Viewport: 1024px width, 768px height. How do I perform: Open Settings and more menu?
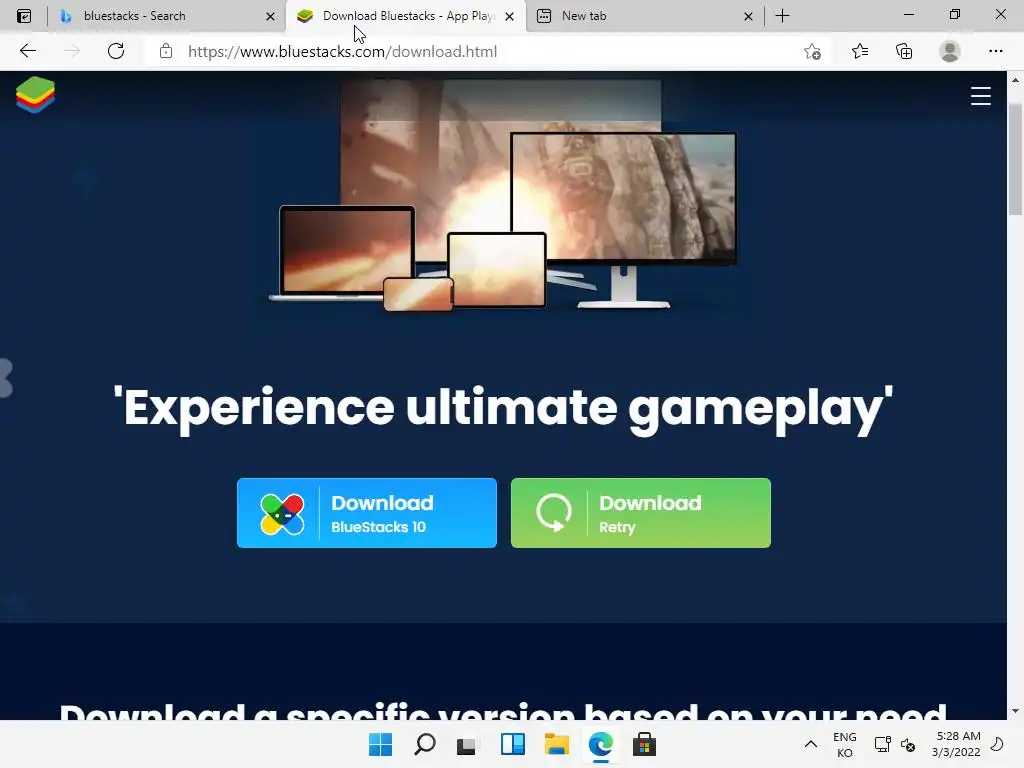point(995,51)
